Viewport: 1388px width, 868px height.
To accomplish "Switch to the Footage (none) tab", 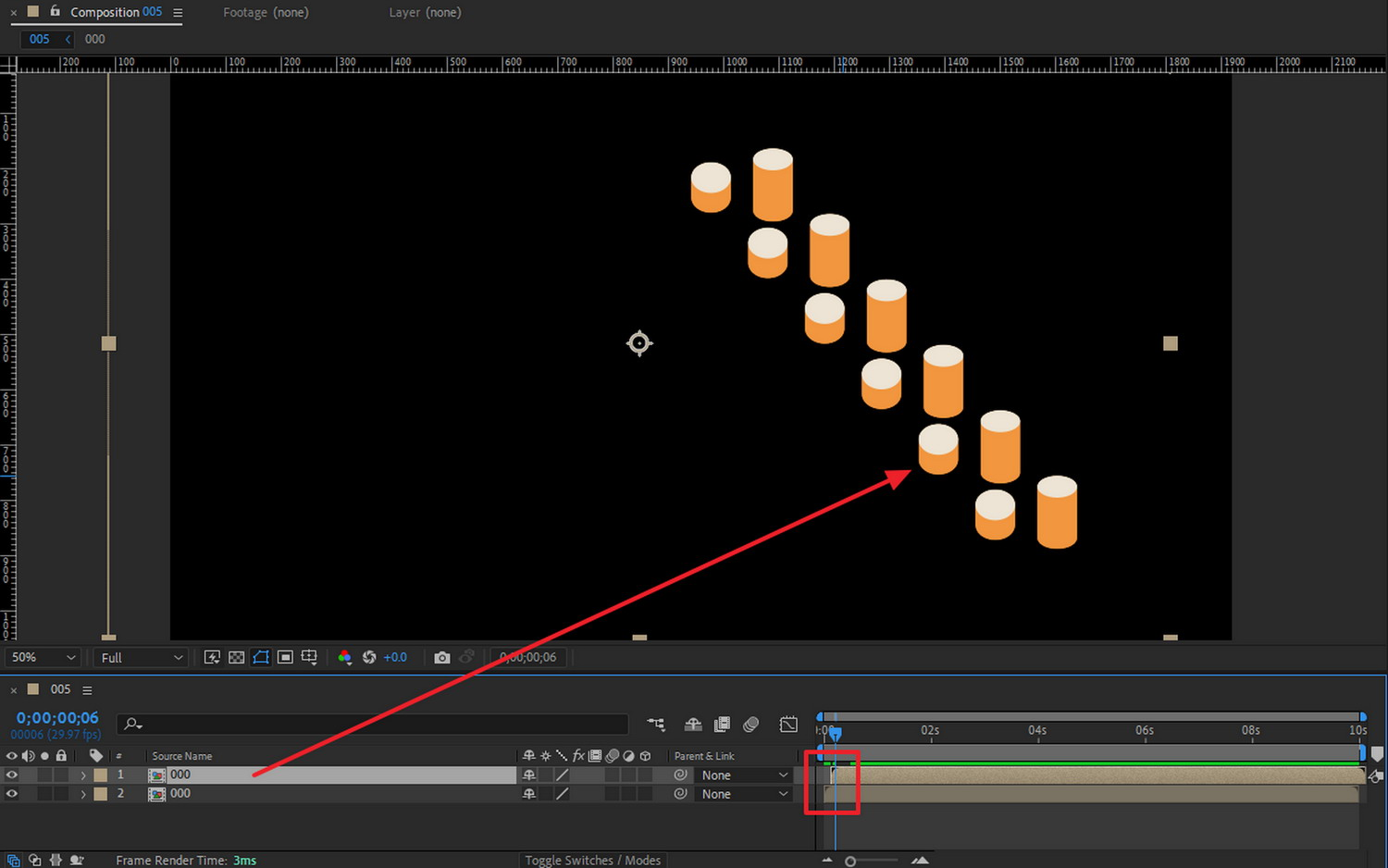I will click(266, 12).
